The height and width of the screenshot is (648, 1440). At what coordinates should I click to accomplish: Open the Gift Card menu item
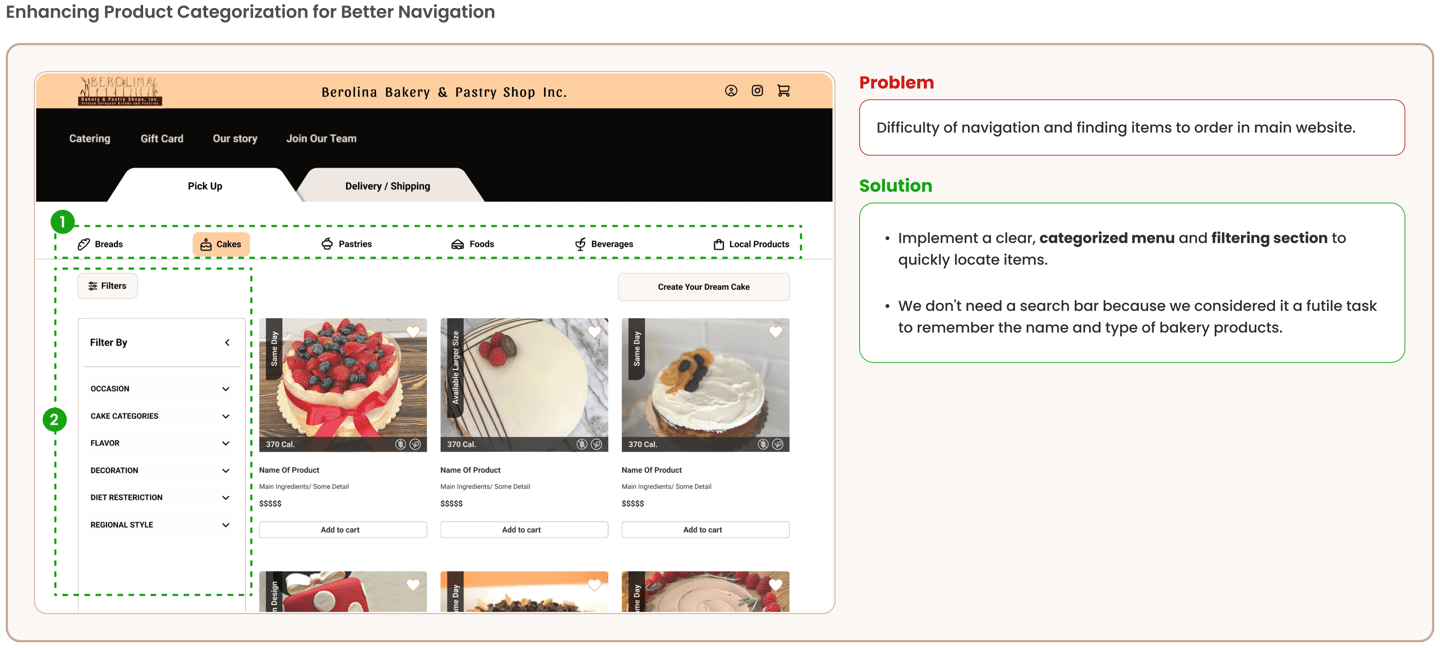click(x=162, y=139)
